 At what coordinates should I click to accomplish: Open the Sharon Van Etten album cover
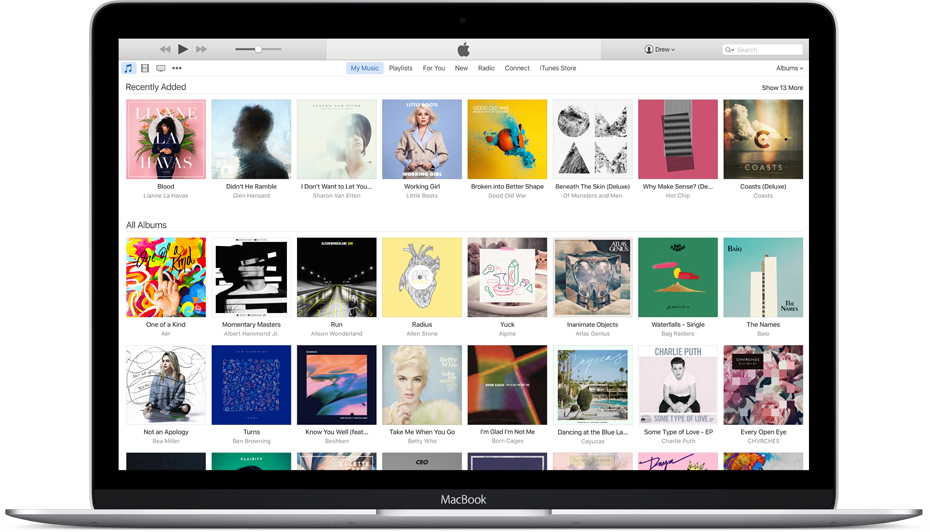337,139
